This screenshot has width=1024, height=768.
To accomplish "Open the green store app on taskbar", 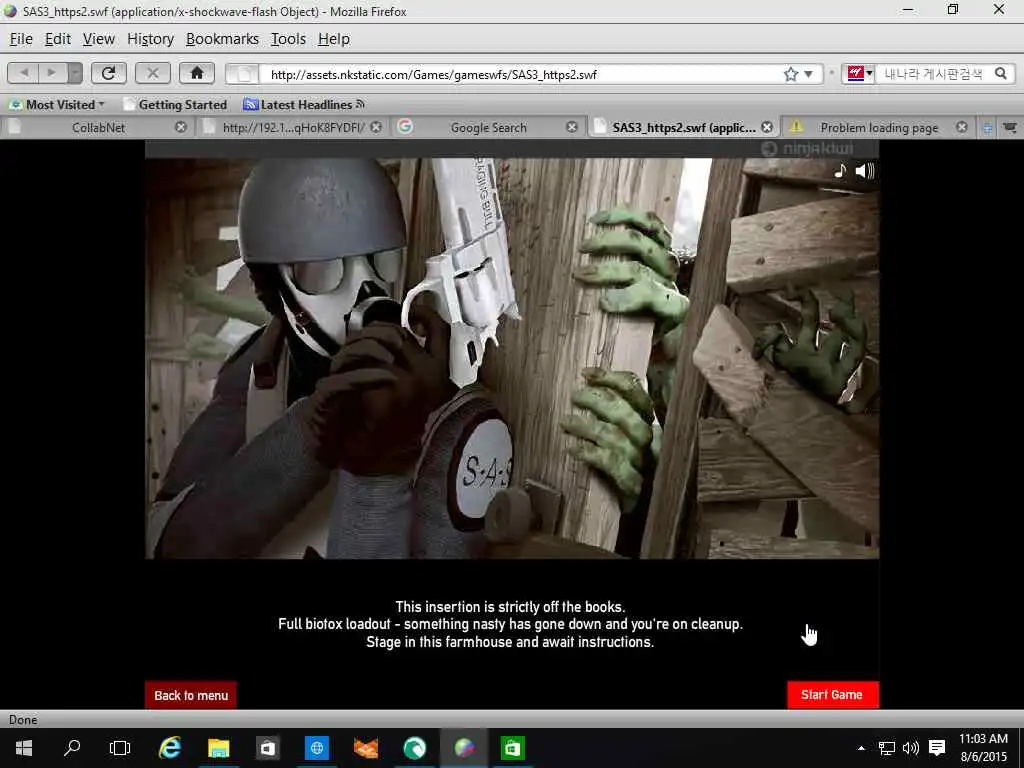I will [x=513, y=748].
